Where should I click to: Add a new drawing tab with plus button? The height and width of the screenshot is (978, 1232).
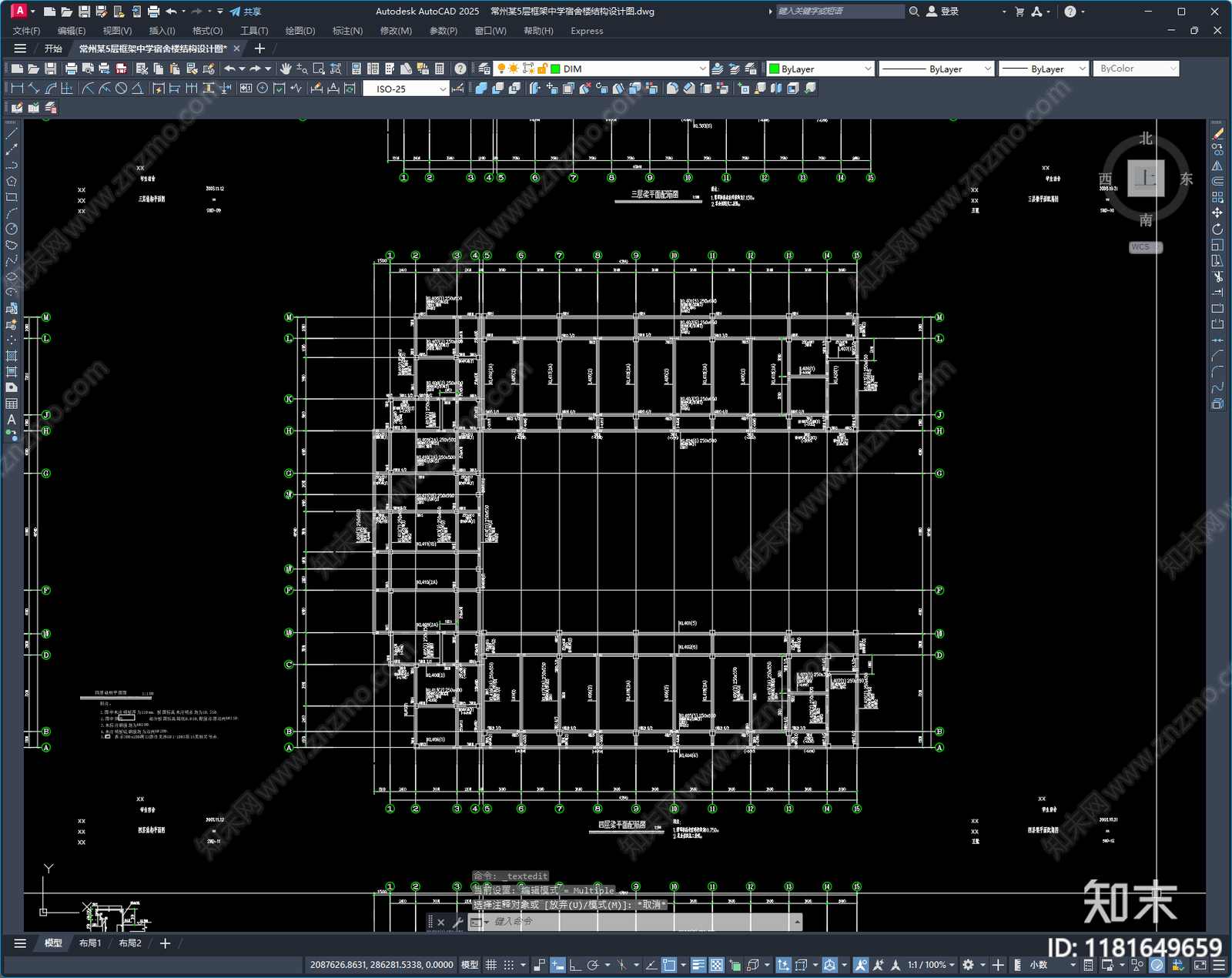pyautogui.click(x=259, y=49)
